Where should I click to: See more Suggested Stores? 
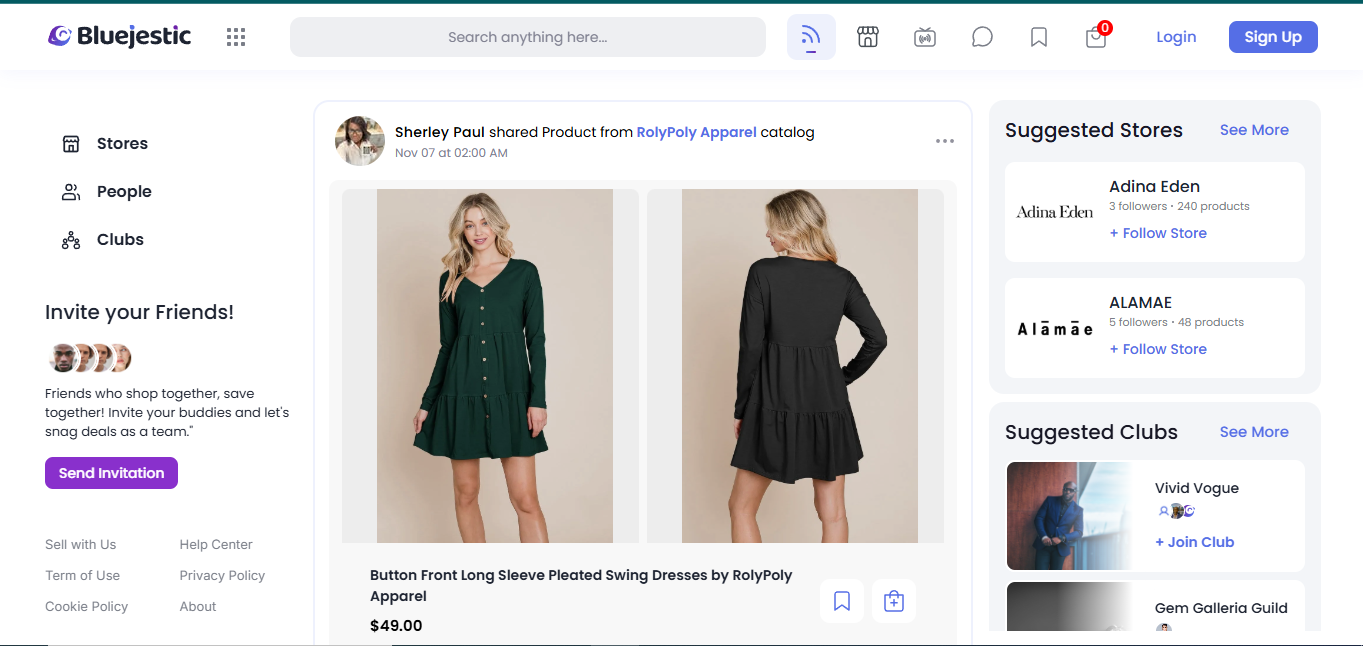1254,130
